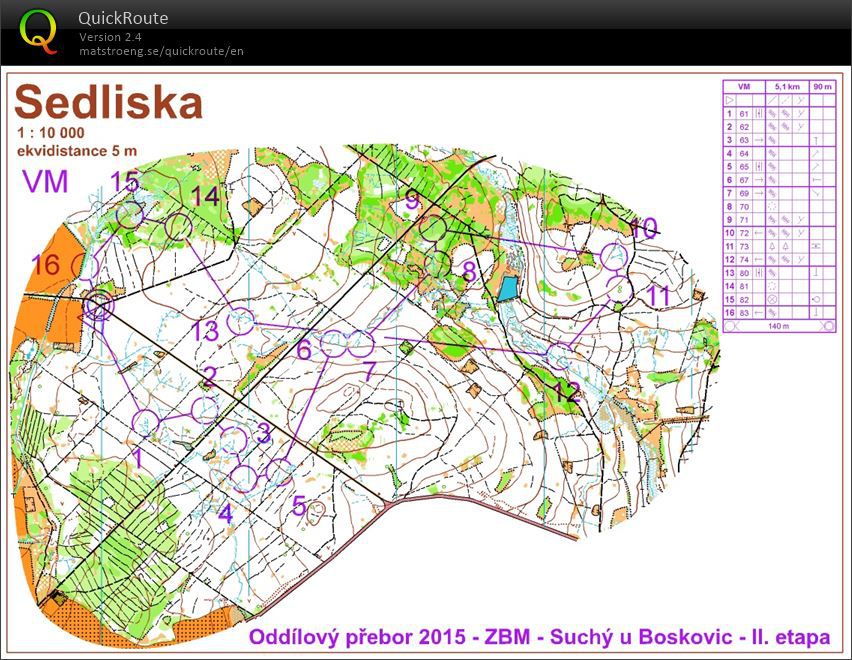Select the 90 m climb cell

tap(822, 87)
